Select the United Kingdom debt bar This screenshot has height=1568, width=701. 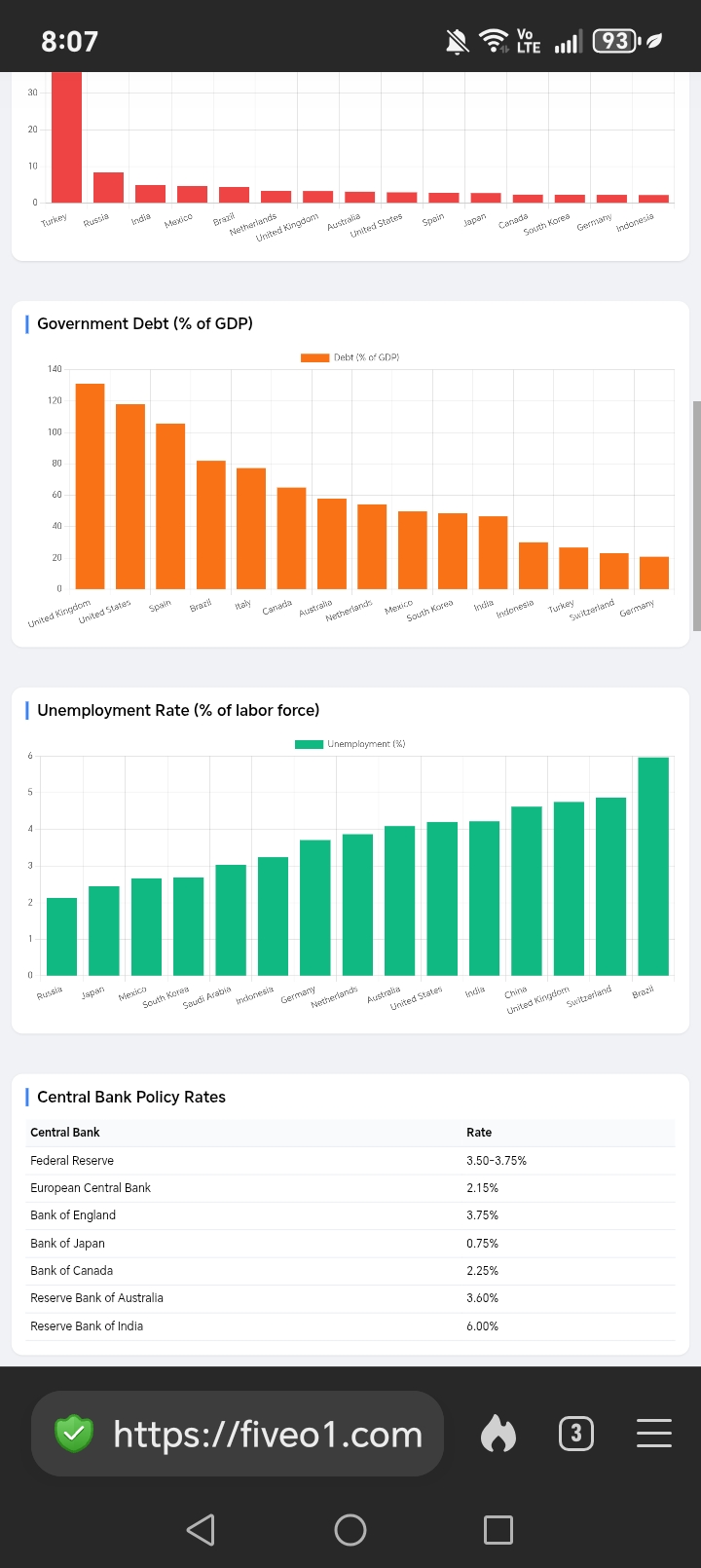click(90, 486)
